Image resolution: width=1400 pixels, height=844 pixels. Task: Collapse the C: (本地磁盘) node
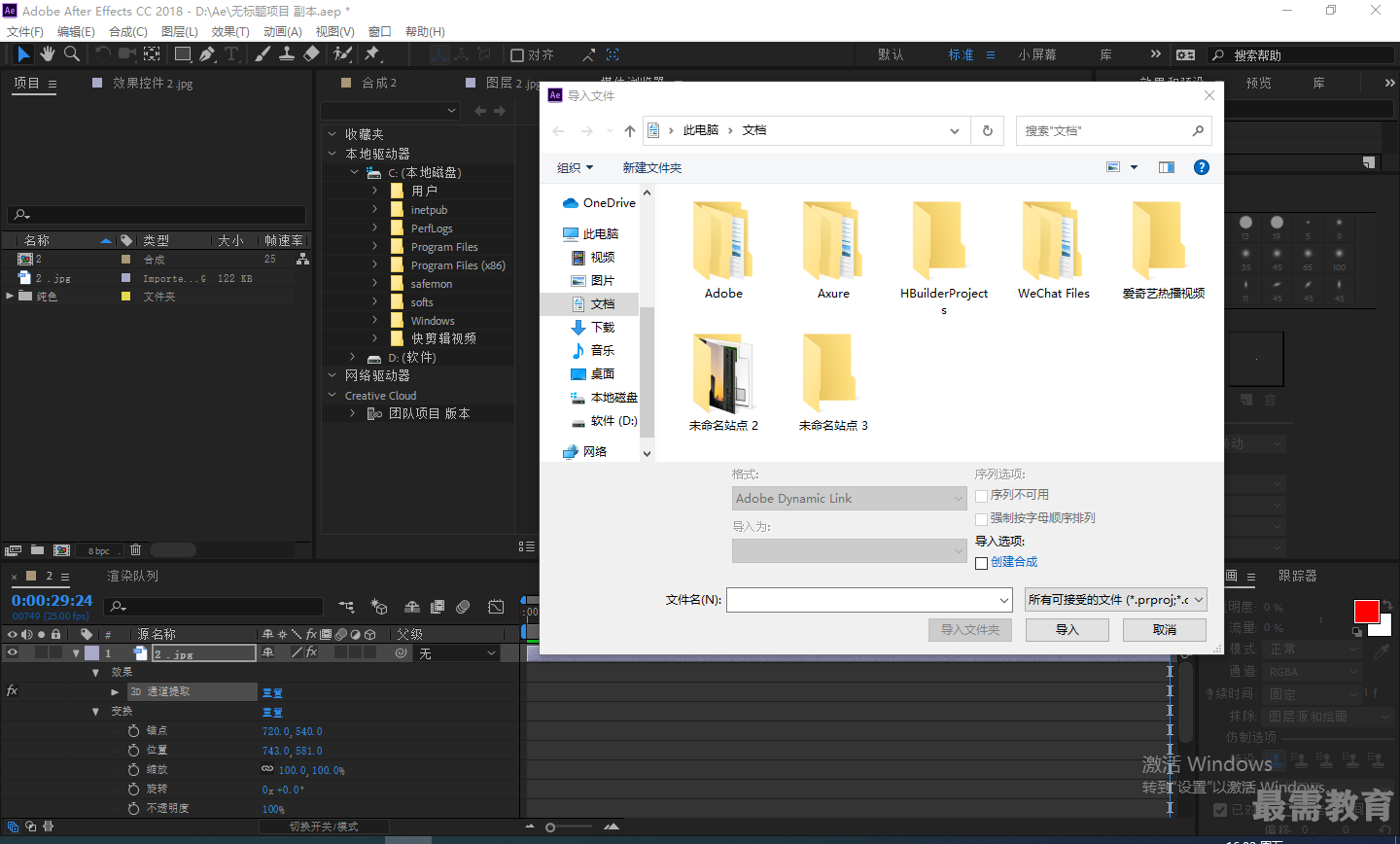click(355, 172)
